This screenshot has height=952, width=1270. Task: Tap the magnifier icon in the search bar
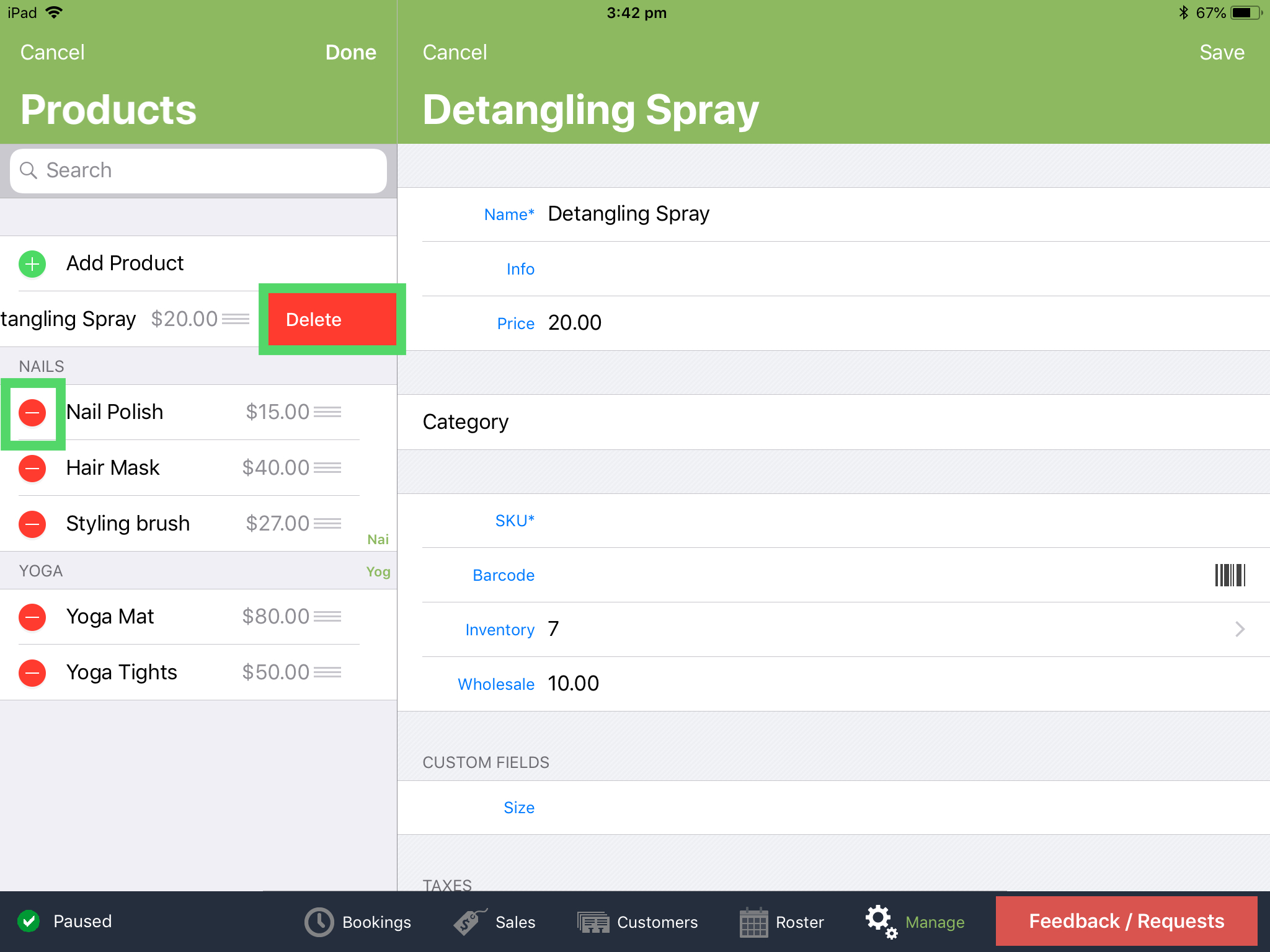(x=29, y=170)
